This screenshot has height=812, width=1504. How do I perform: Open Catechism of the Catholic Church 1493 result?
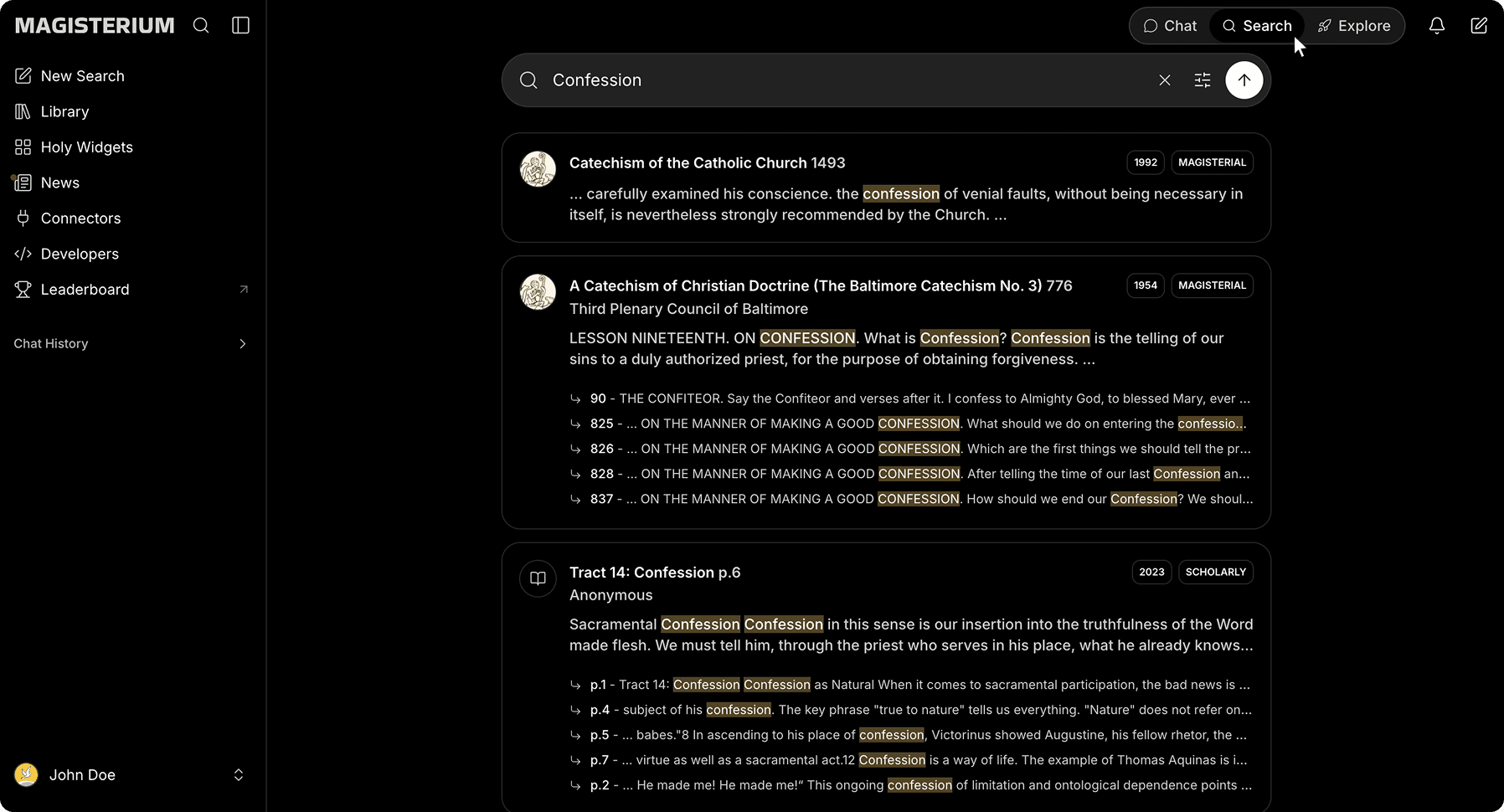(x=708, y=163)
